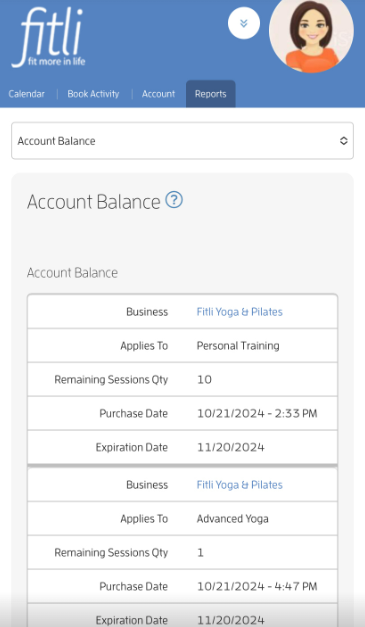Click remaining sessions value 1 for Advanced Yoga
The image size is (365, 627).
coord(200,553)
